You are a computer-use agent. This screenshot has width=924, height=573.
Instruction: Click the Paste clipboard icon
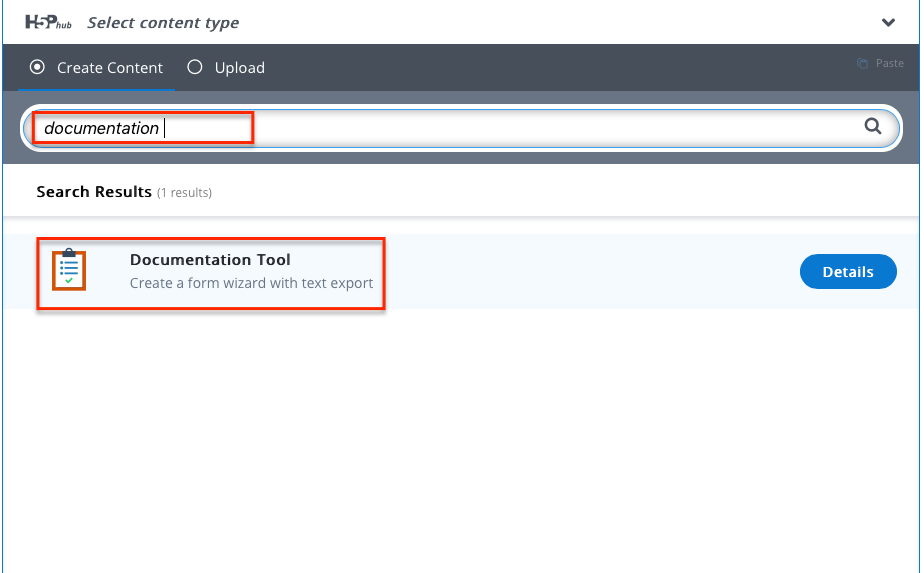(x=862, y=63)
